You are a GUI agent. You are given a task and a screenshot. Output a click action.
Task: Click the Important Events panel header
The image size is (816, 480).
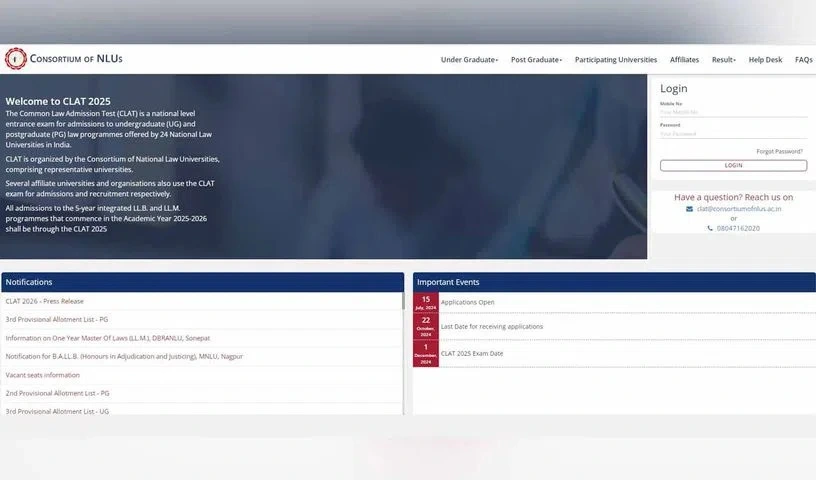614,282
